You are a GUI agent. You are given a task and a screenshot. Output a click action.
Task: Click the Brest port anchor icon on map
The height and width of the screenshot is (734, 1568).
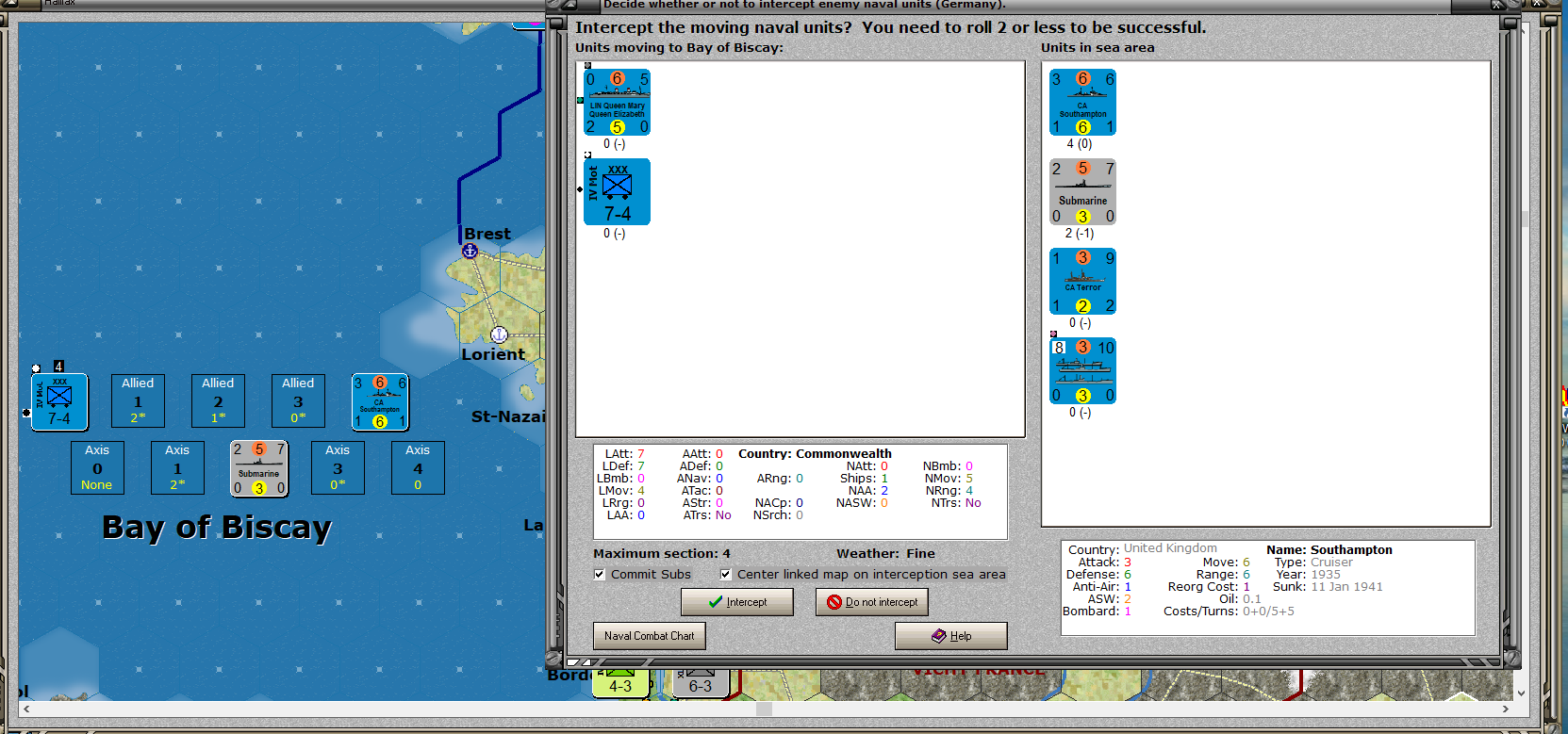470,252
